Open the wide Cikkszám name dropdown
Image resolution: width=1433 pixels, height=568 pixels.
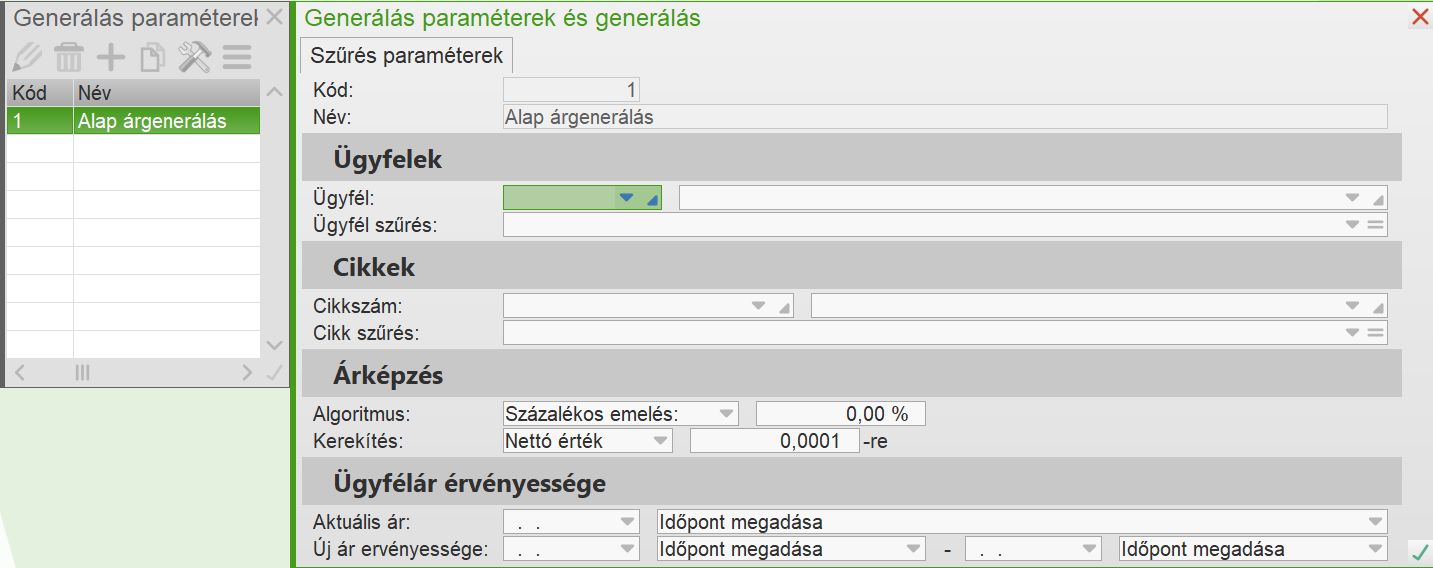click(x=1352, y=305)
